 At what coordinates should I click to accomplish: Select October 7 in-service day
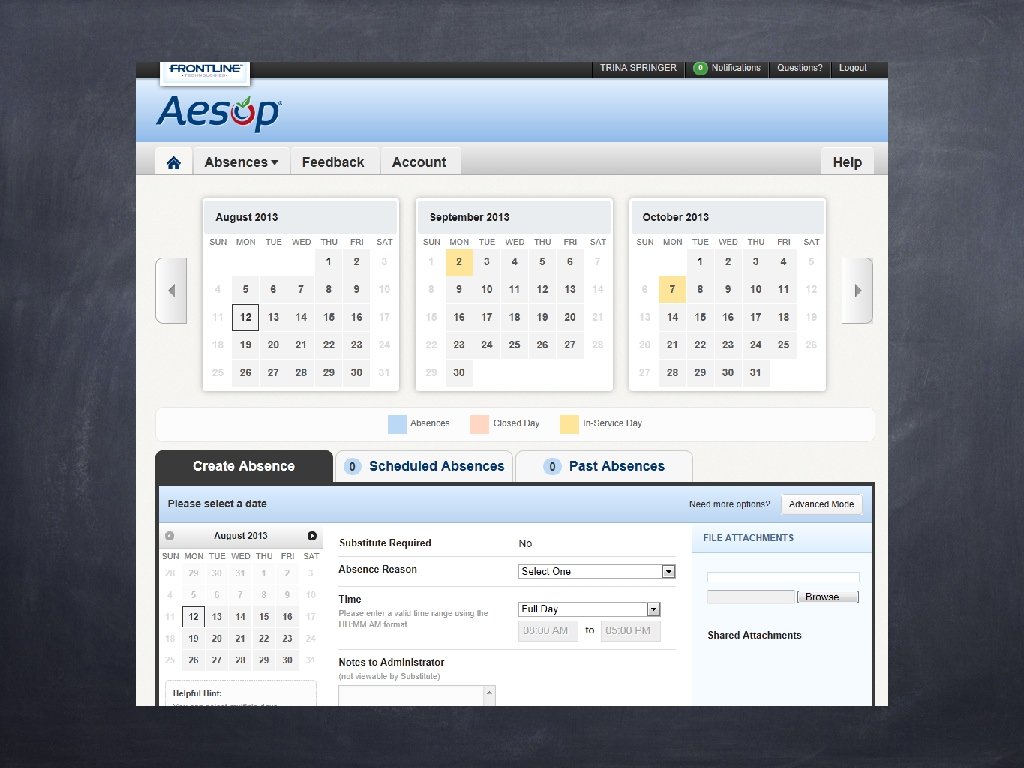(672, 289)
